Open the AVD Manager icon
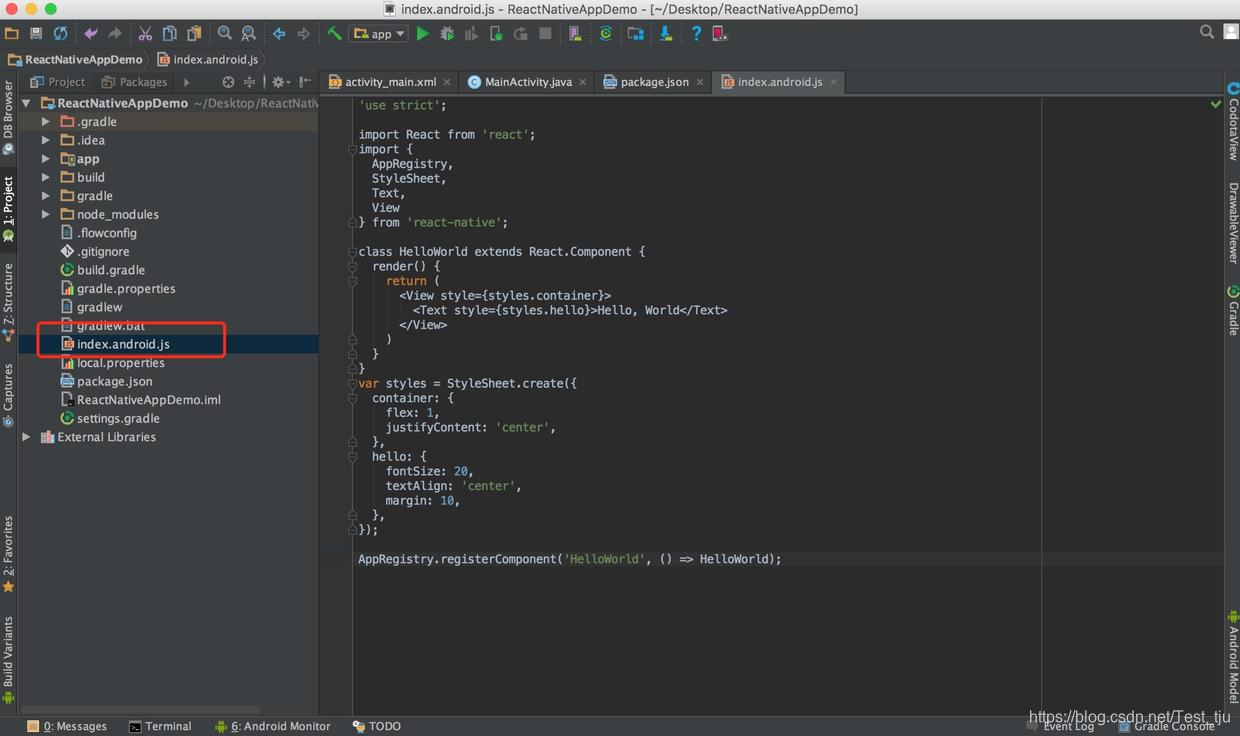Image resolution: width=1240 pixels, height=736 pixels. 575,33
